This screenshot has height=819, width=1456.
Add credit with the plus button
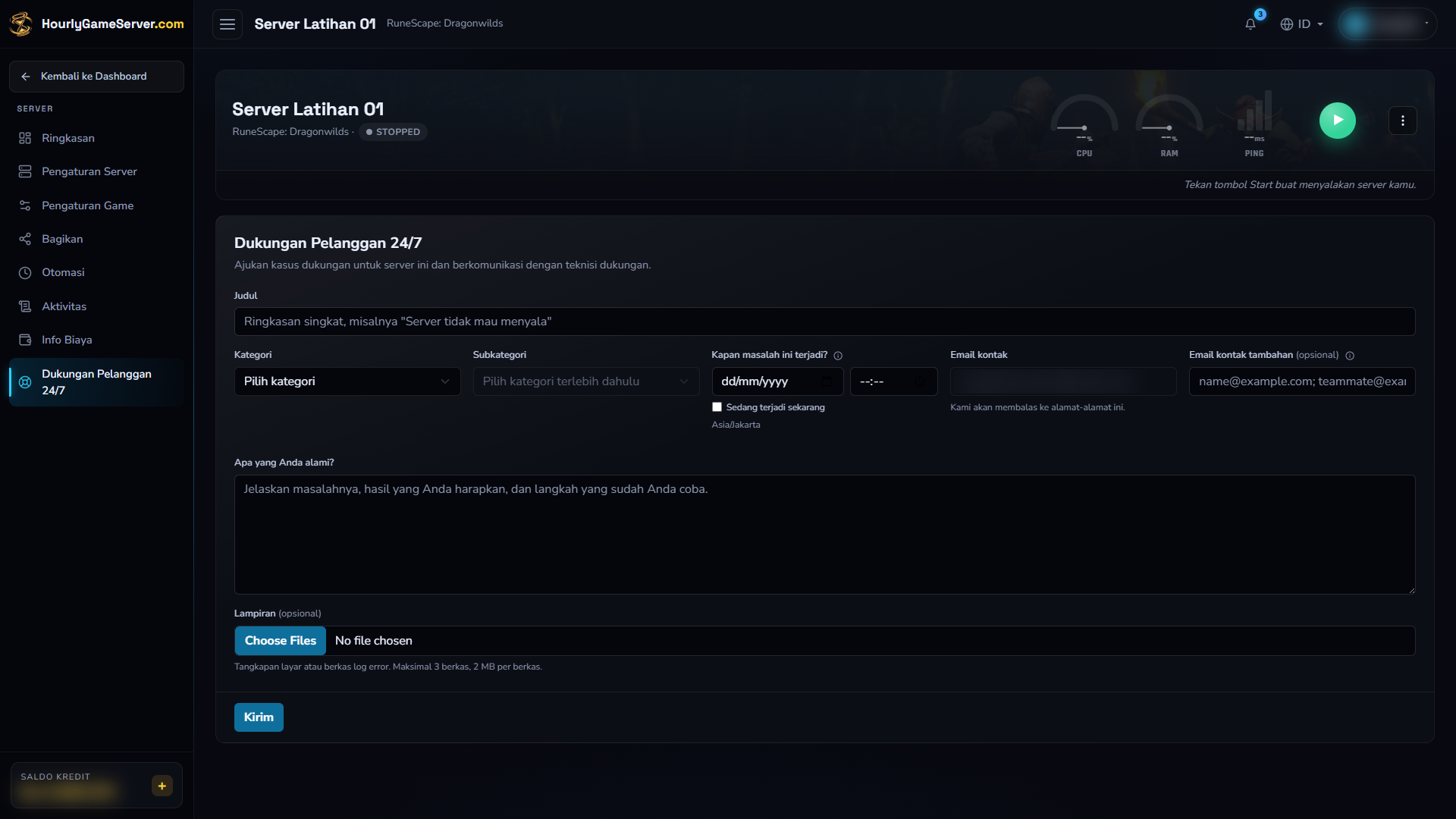pos(162,786)
